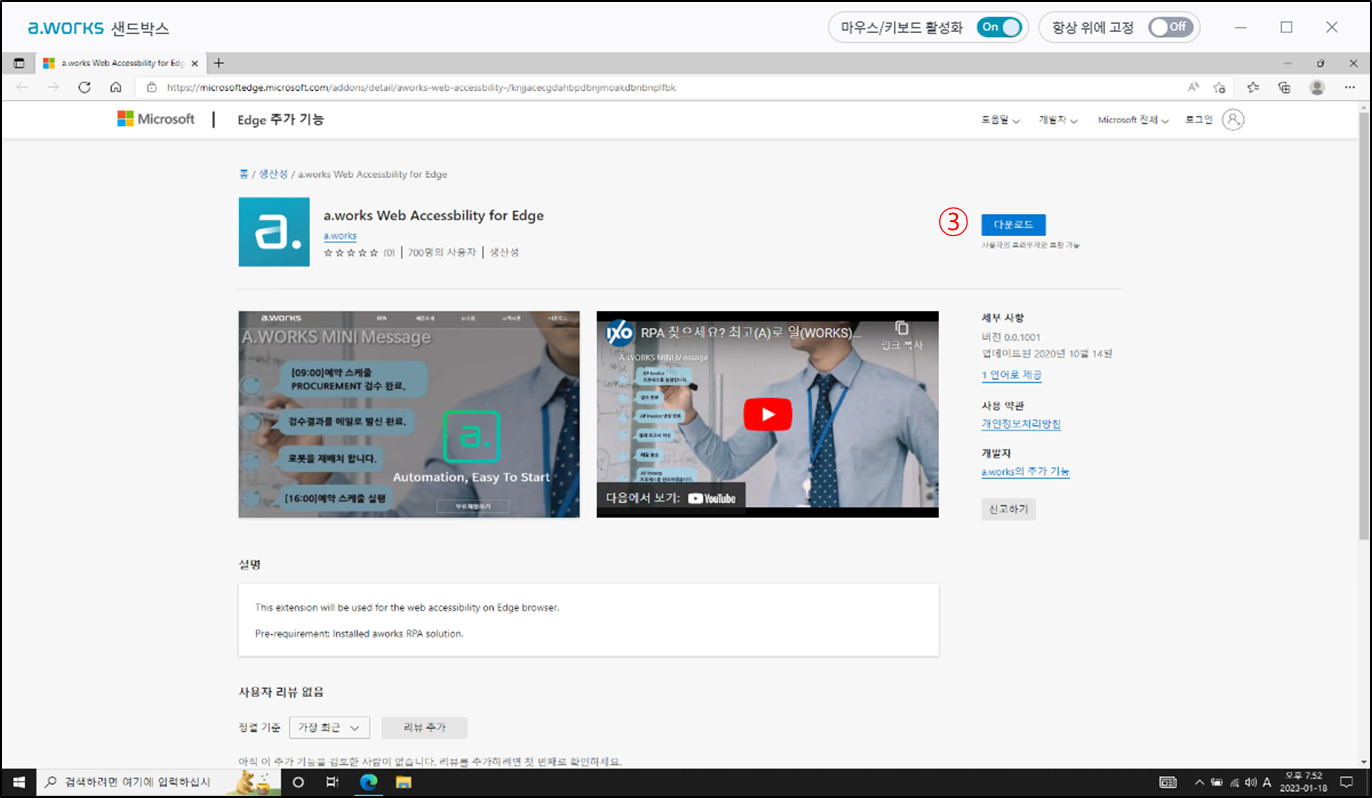Toggle 항상 위에 고정 switch on
Screen dimensions: 1372x798
click(x=1171, y=27)
